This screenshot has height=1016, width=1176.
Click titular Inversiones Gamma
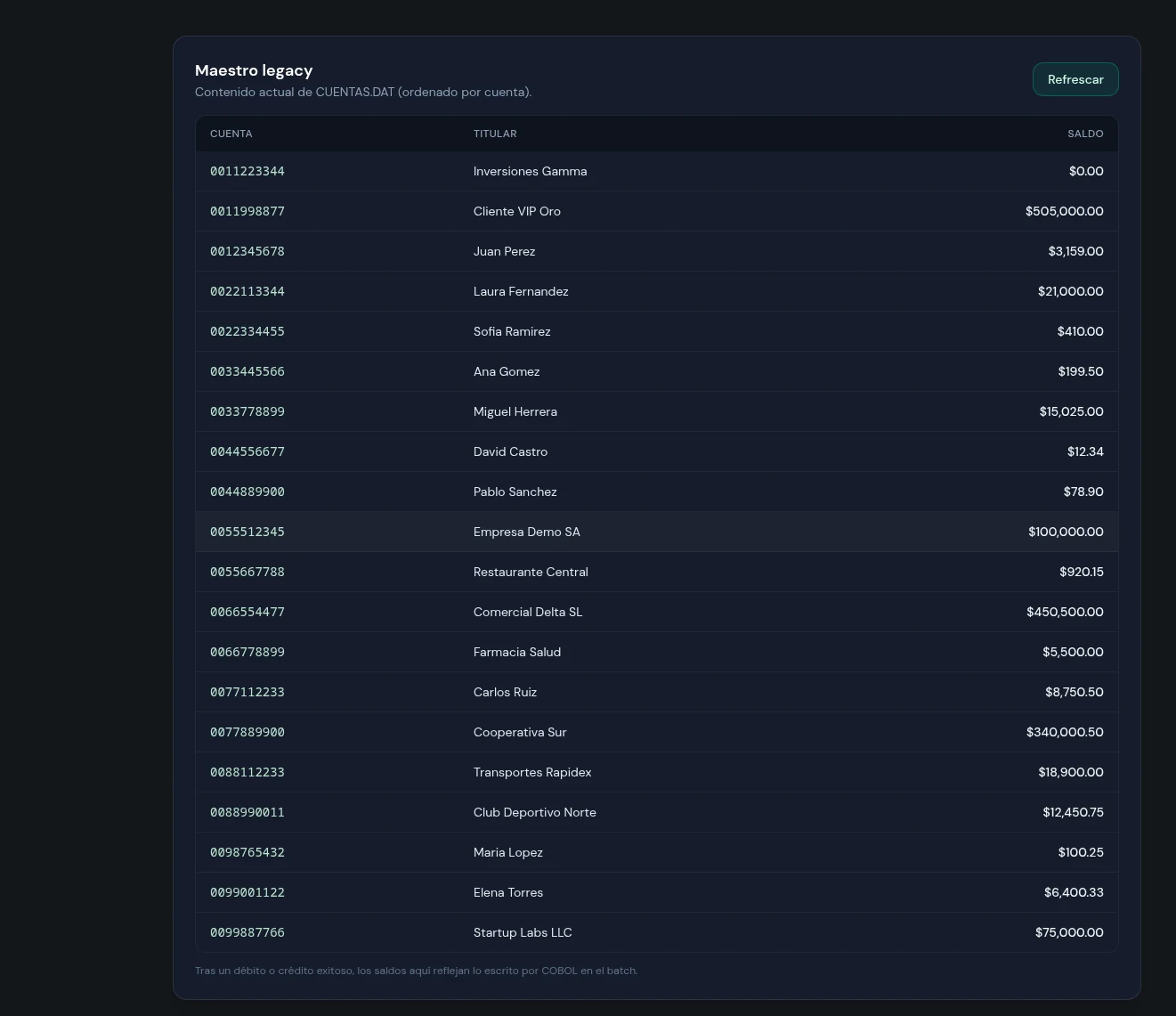tap(531, 171)
